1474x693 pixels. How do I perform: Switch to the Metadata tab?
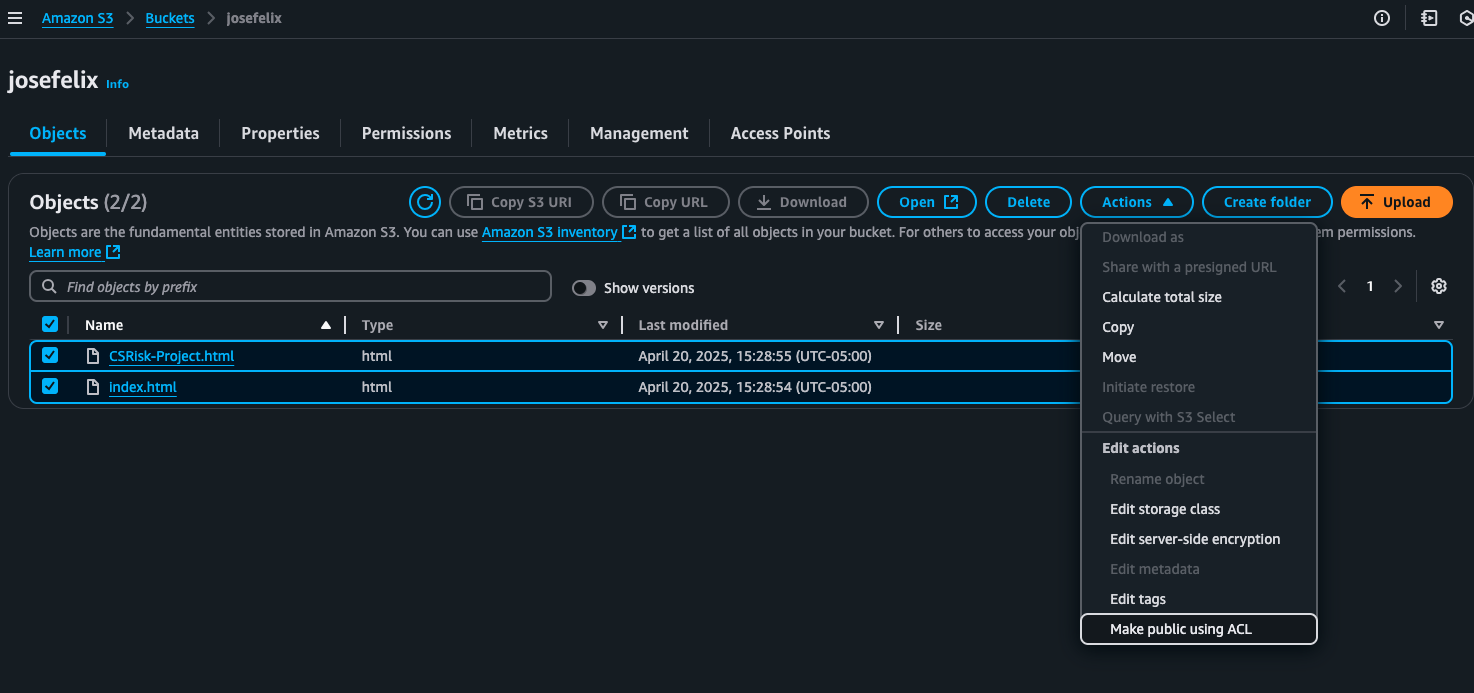coord(163,133)
